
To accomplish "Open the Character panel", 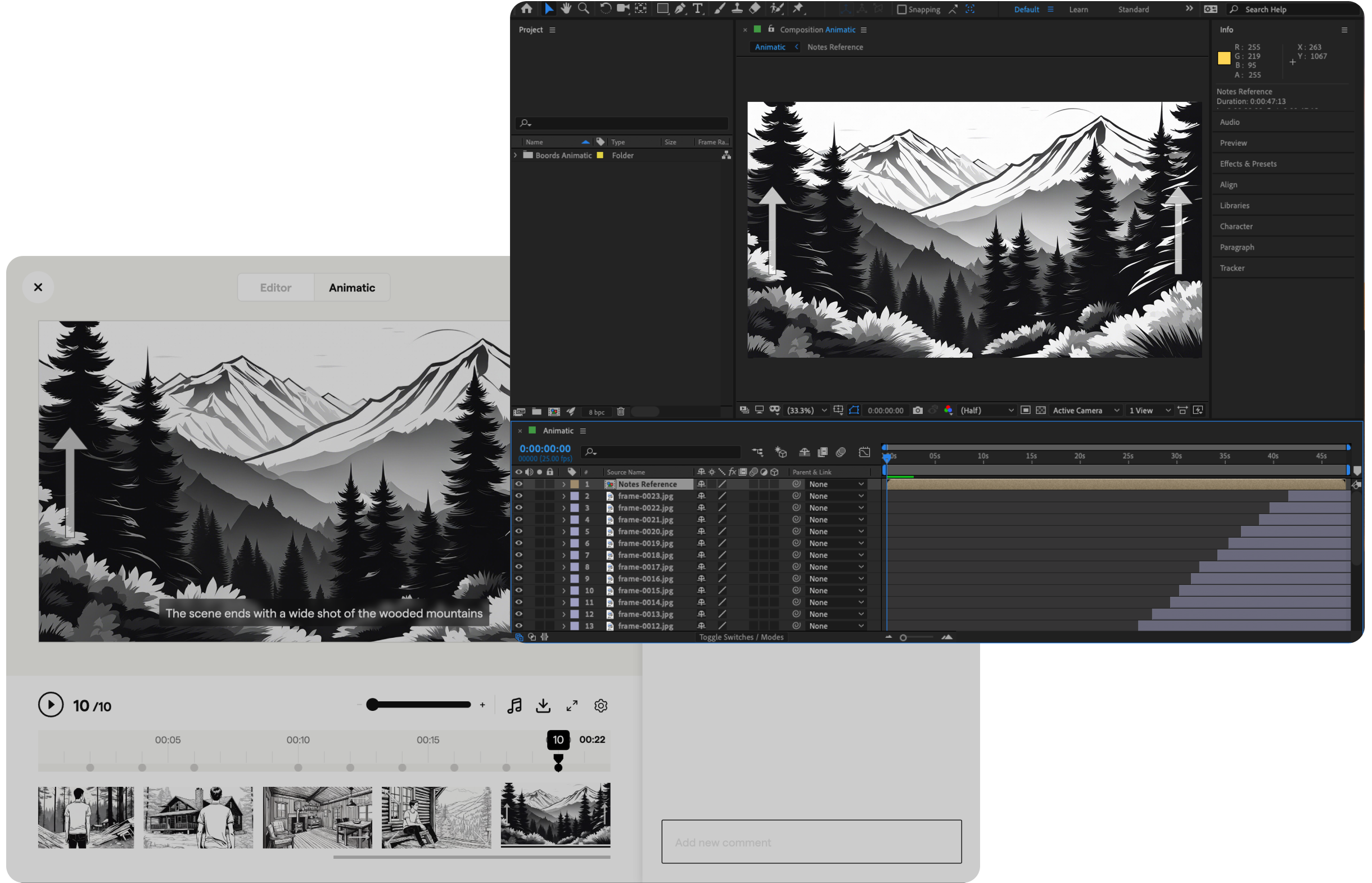I will tap(1236, 227).
